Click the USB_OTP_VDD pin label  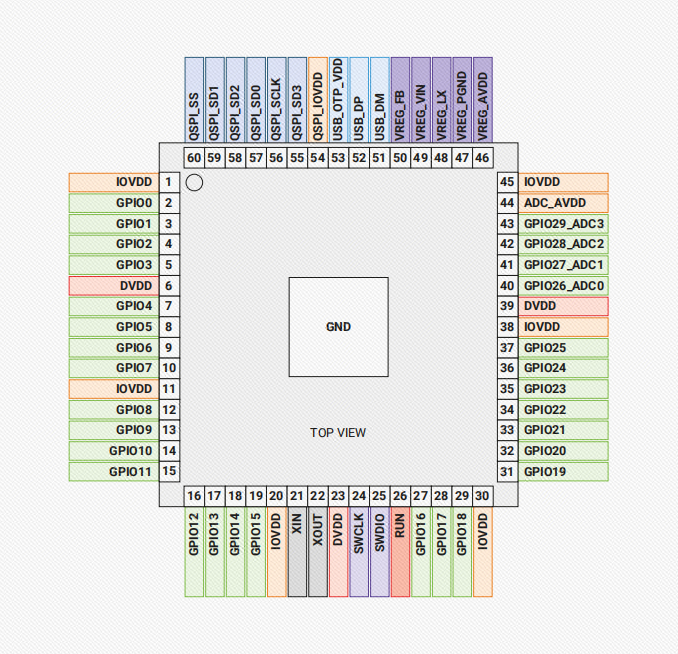pos(339,100)
